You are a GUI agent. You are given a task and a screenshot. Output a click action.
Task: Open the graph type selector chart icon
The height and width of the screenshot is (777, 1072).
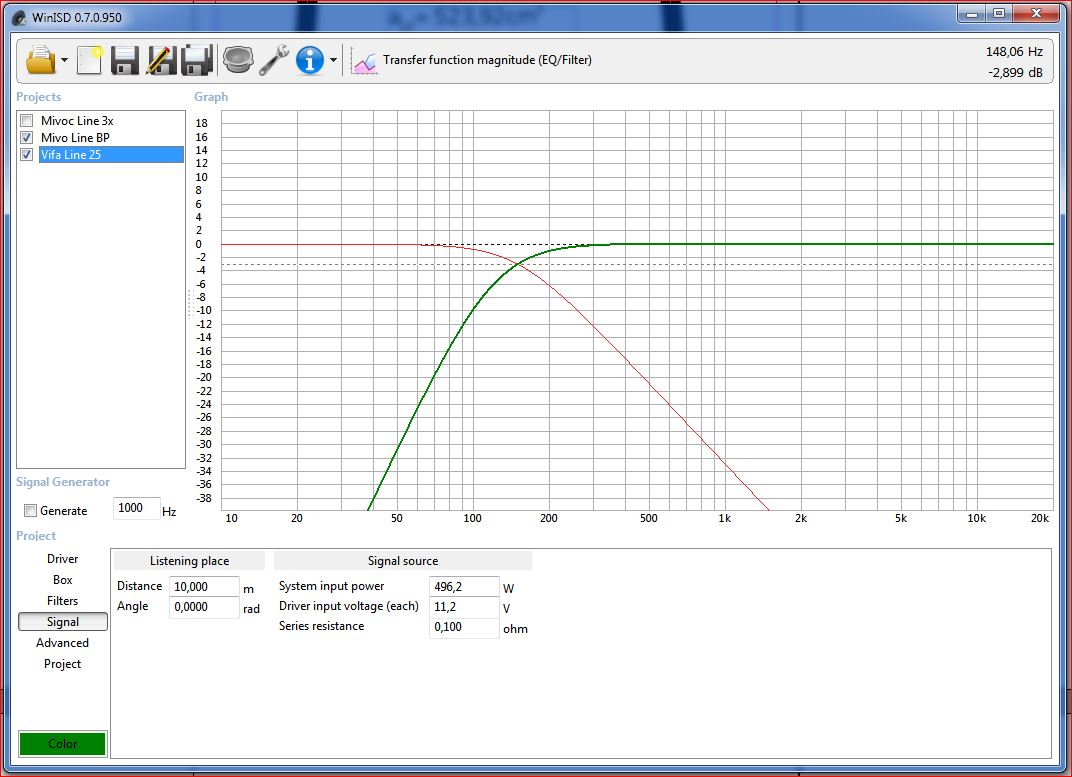coord(364,62)
